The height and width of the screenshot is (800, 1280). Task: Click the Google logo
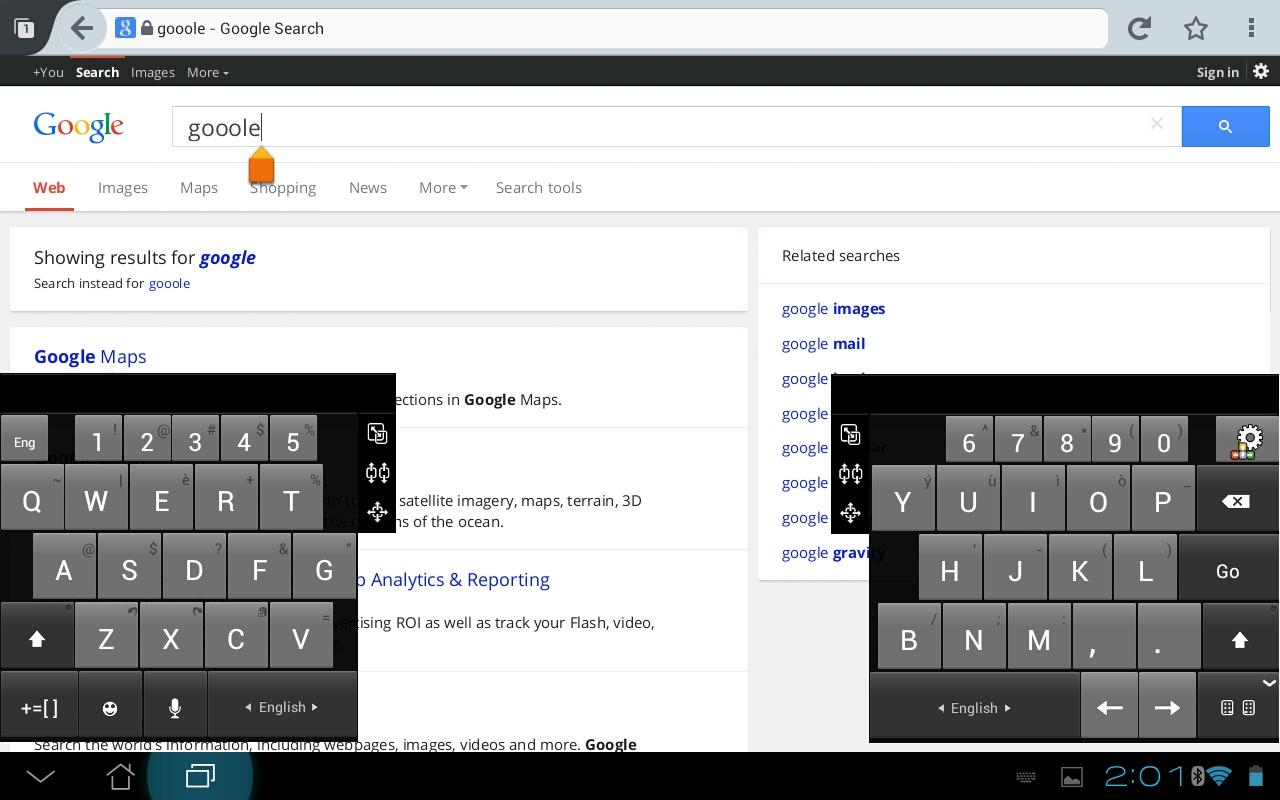tap(79, 127)
